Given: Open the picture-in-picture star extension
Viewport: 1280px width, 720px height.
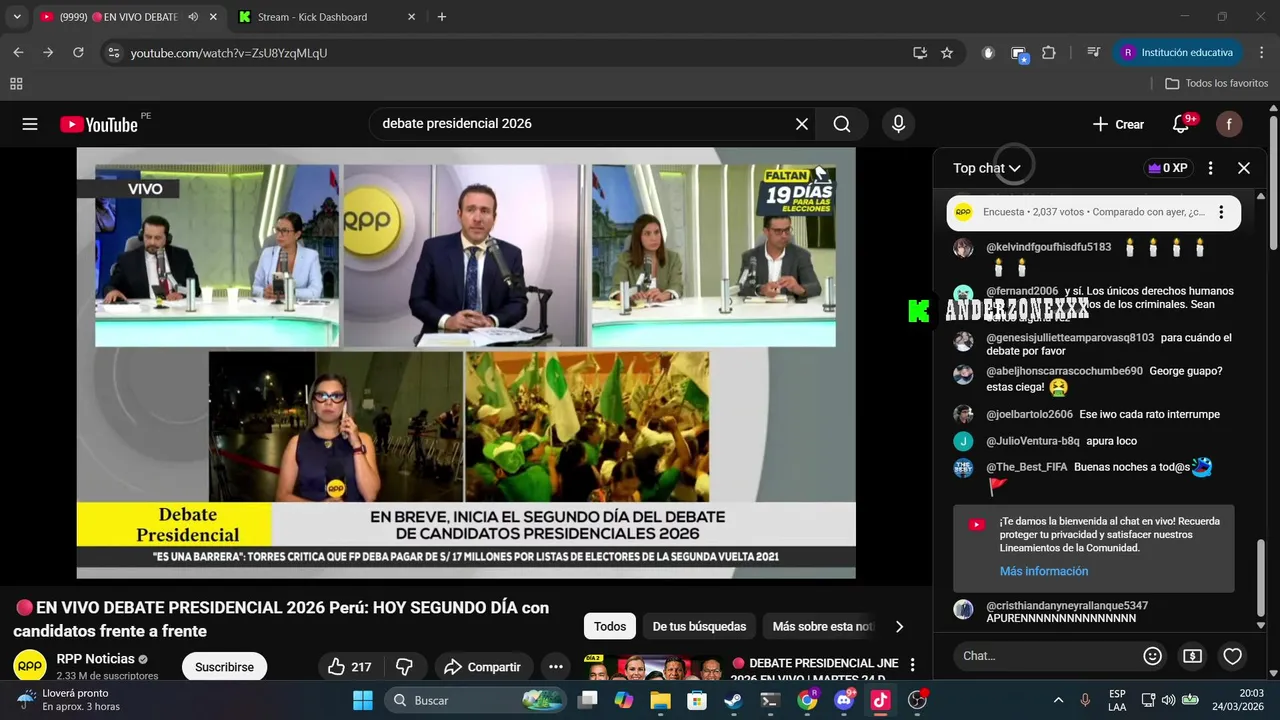Looking at the screenshot, I should [1019, 54].
